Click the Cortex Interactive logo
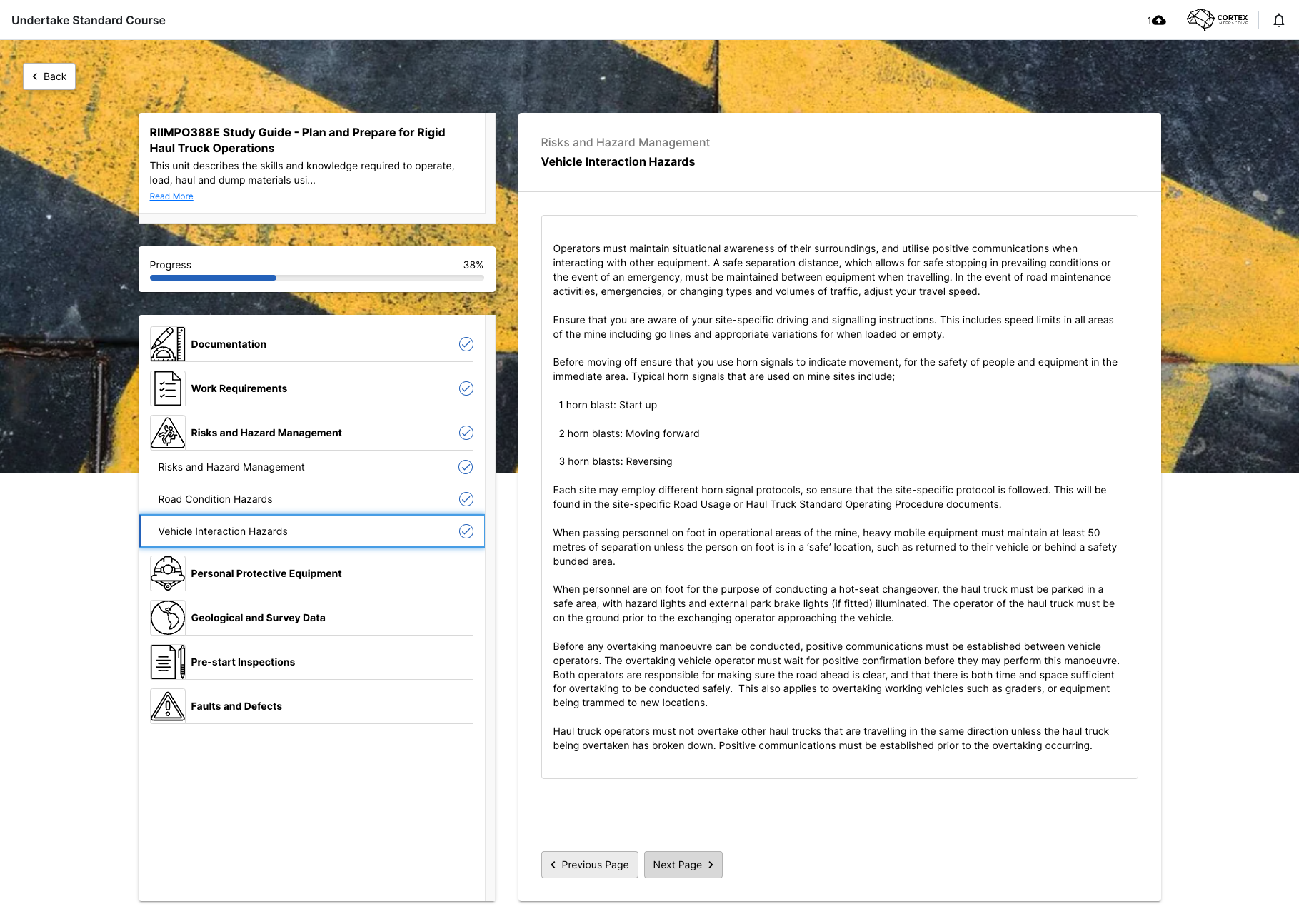1299x924 pixels. 1218,19
